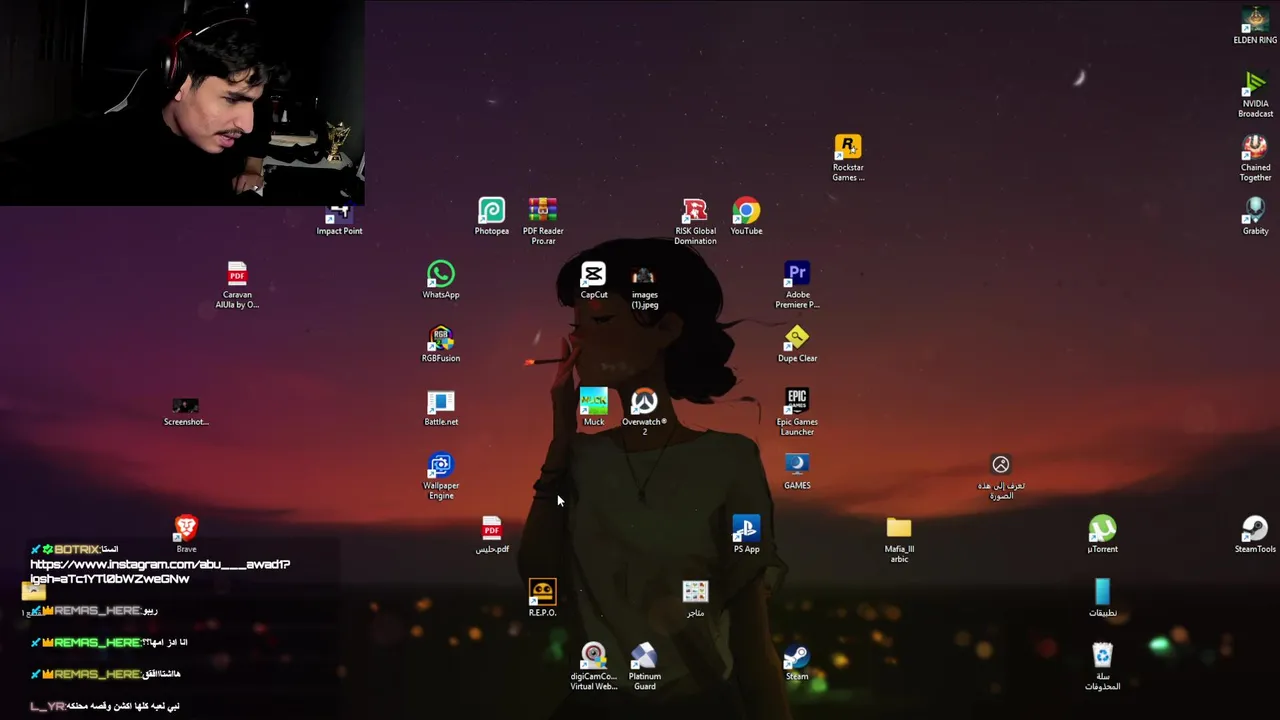Select the Screenshot file icon
Image resolution: width=1280 pixels, height=720 pixels.
pos(186,410)
